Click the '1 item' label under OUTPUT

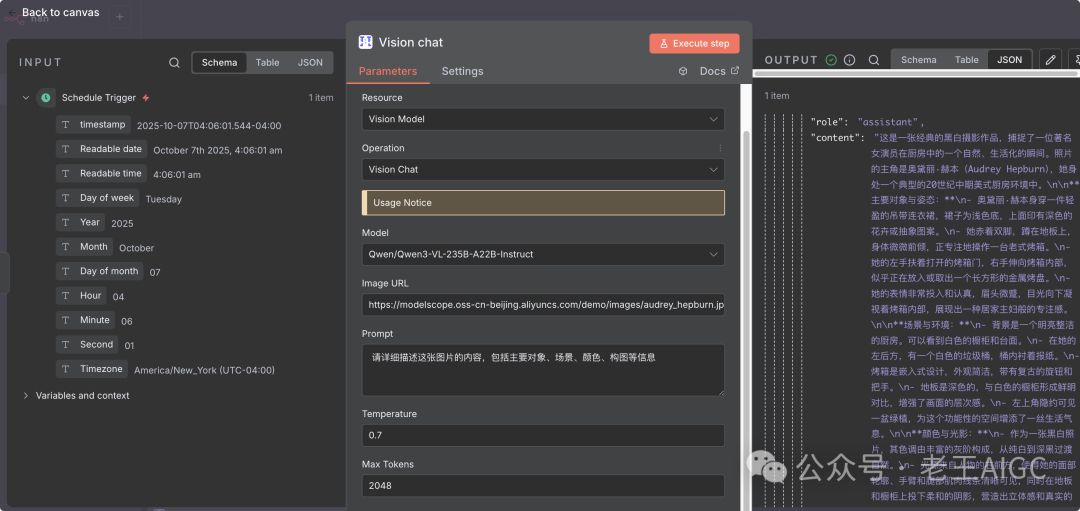(x=777, y=96)
